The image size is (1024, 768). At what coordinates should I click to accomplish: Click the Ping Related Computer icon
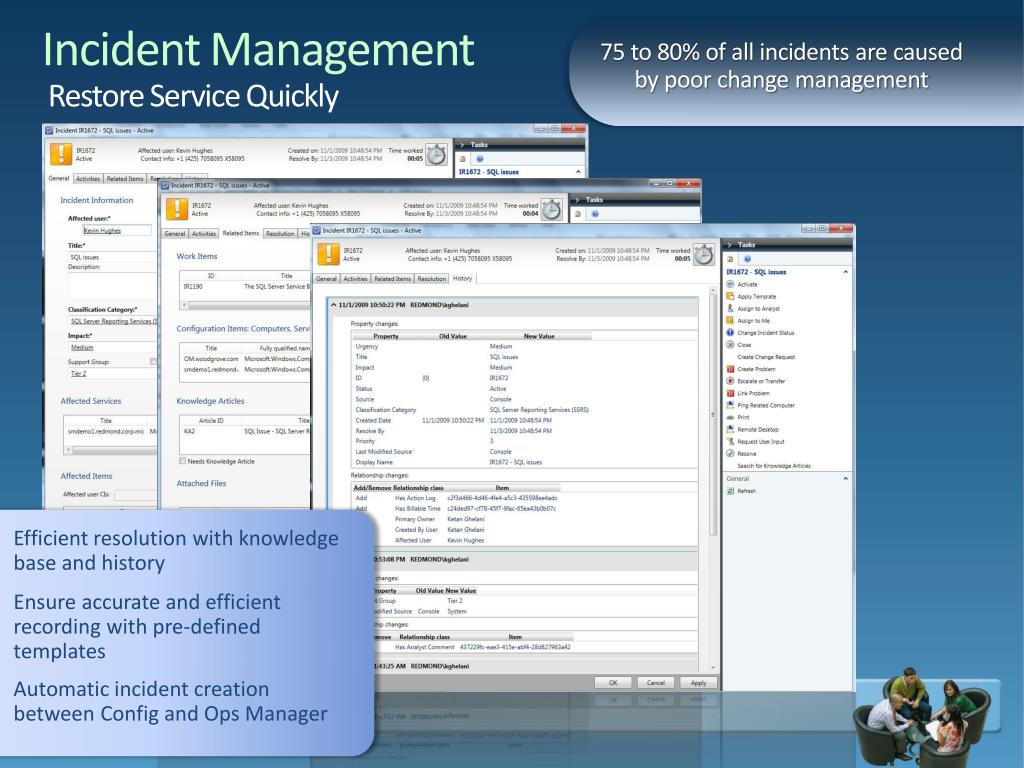point(730,405)
